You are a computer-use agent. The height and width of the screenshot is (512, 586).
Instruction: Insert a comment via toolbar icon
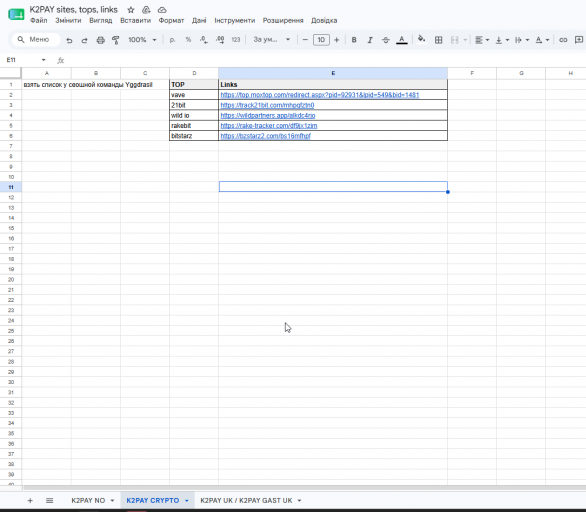[x=579, y=40]
